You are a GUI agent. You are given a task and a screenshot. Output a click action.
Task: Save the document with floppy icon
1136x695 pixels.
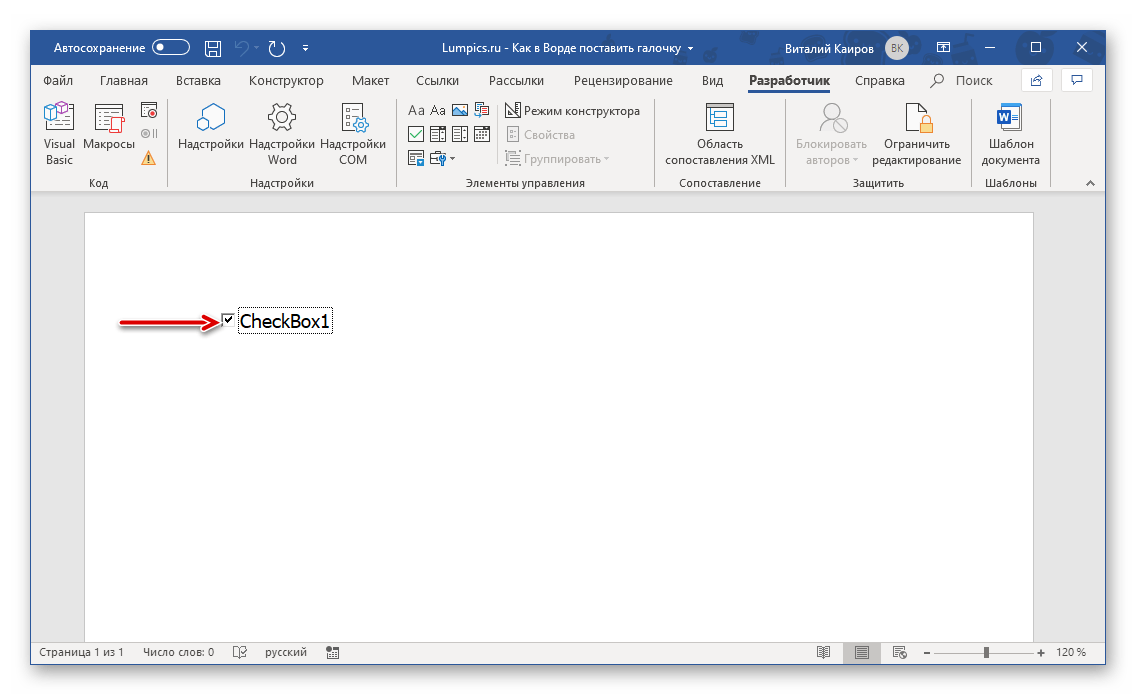coord(213,49)
